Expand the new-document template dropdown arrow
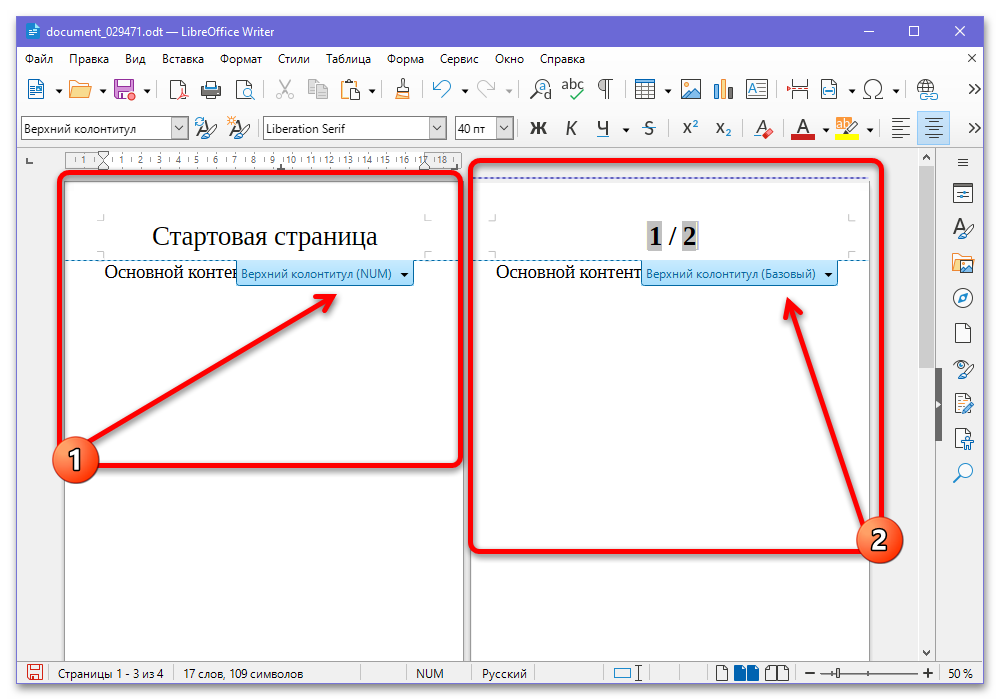Image resolution: width=1000 pixels, height=700 pixels. point(59,91)
